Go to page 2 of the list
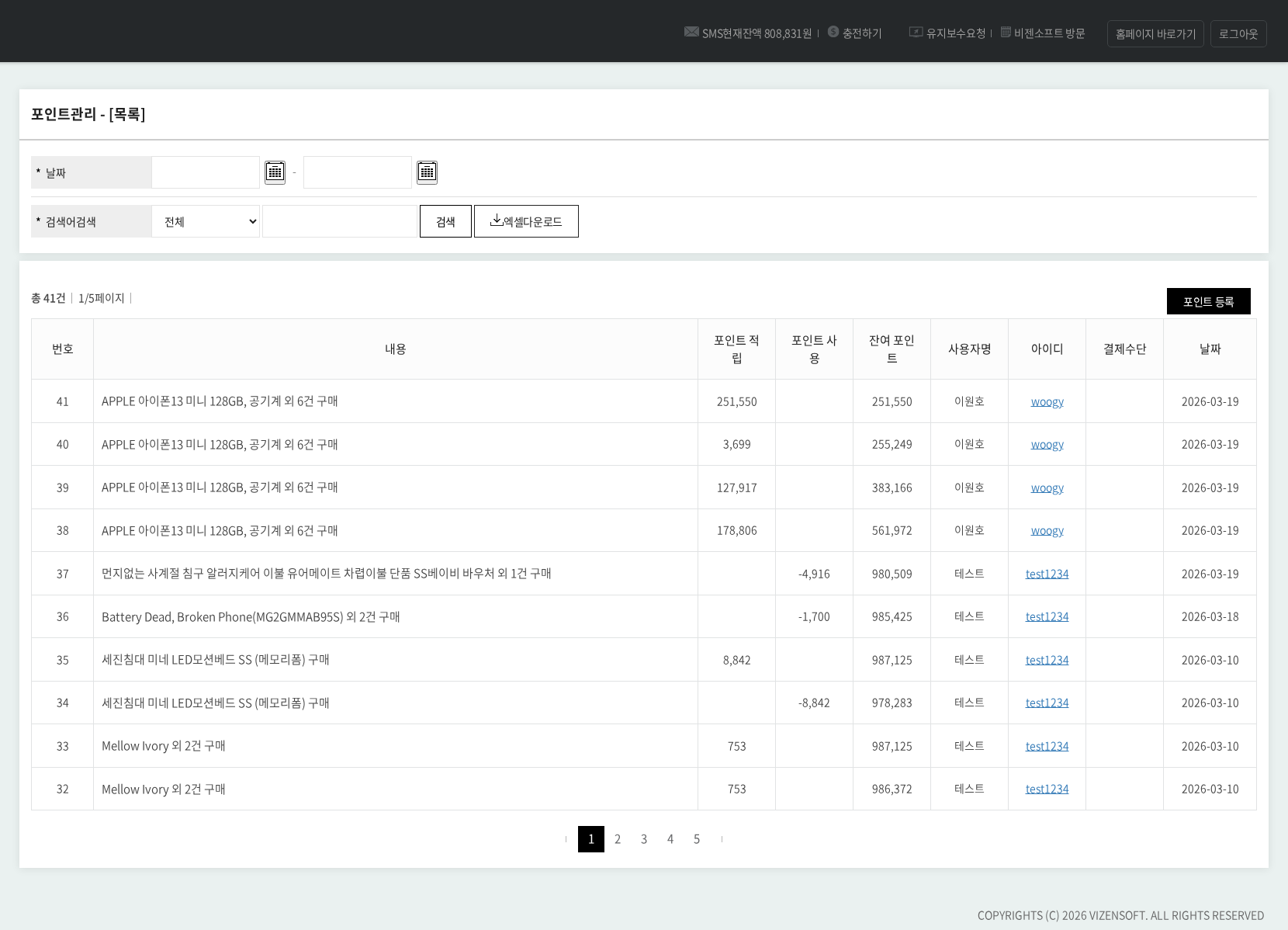The height and width of the screenshot is (930, 1288). pos(618,839)
